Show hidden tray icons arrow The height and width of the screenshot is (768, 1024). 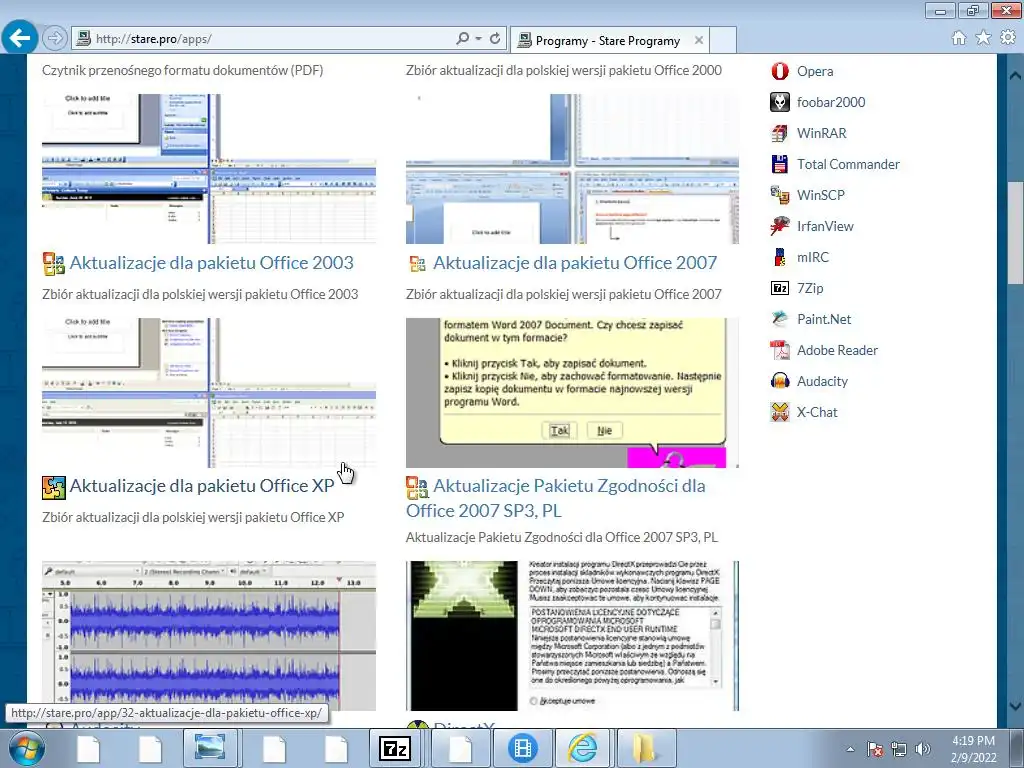pyautogui.click(x=850, y=749)
